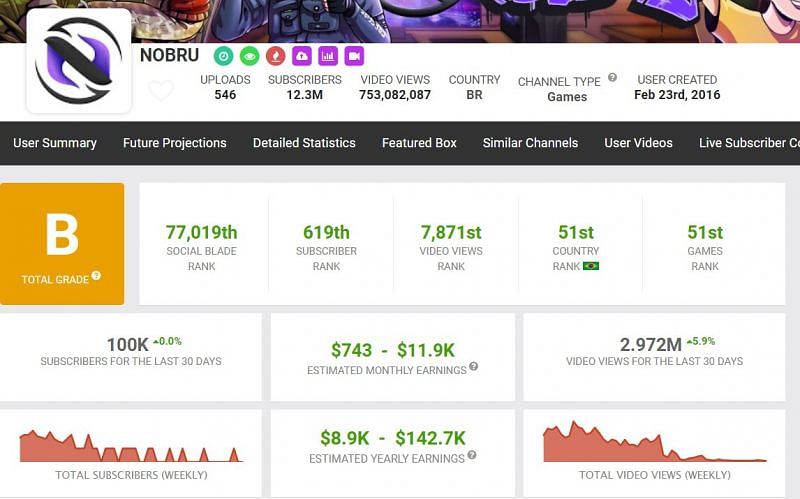The image size is (800, 499).
Task: Switch to the Future Projections tab
Action: [x=175, y=143]
